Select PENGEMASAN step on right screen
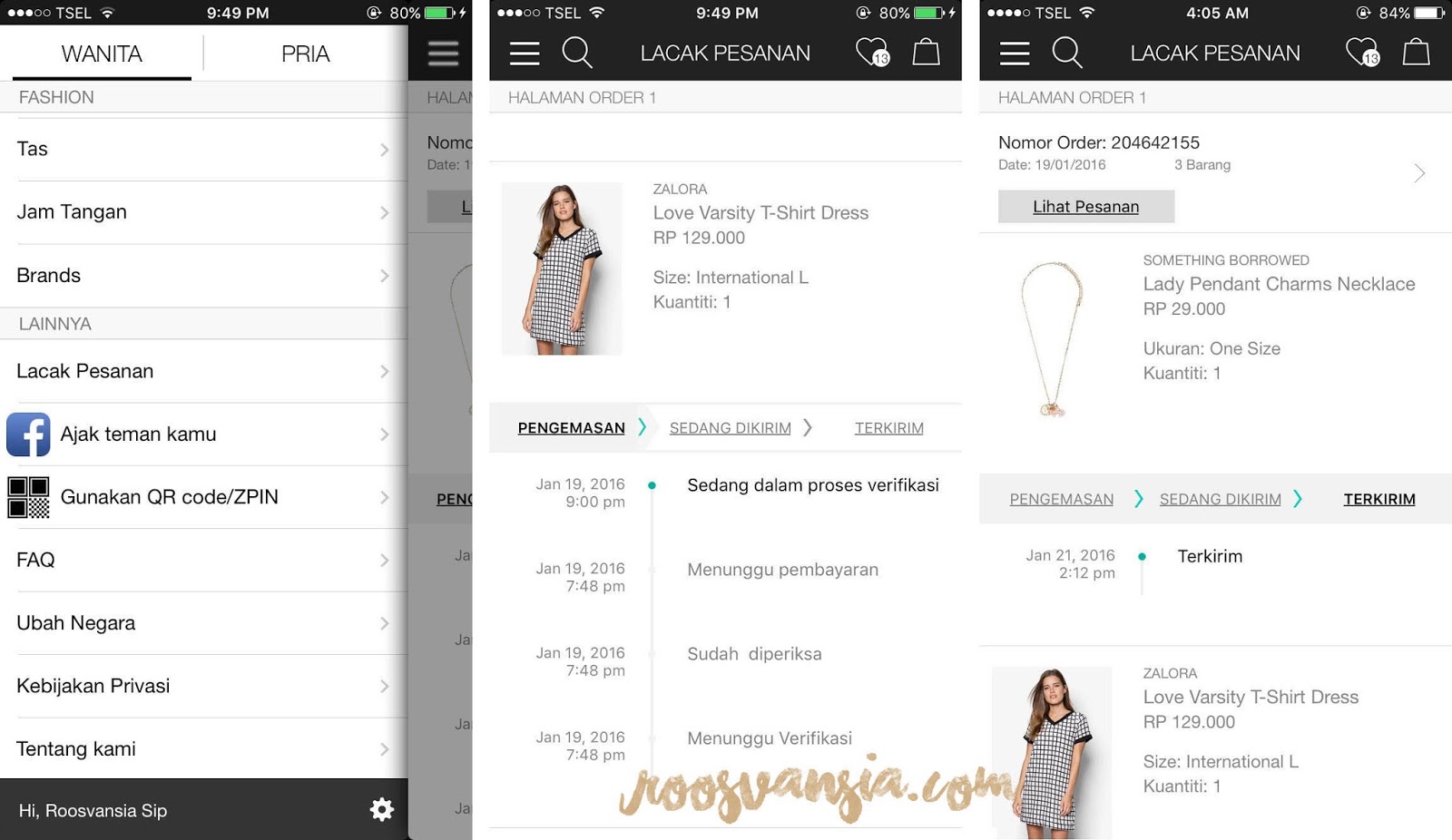1452x840 pixels. point(1062,499)
